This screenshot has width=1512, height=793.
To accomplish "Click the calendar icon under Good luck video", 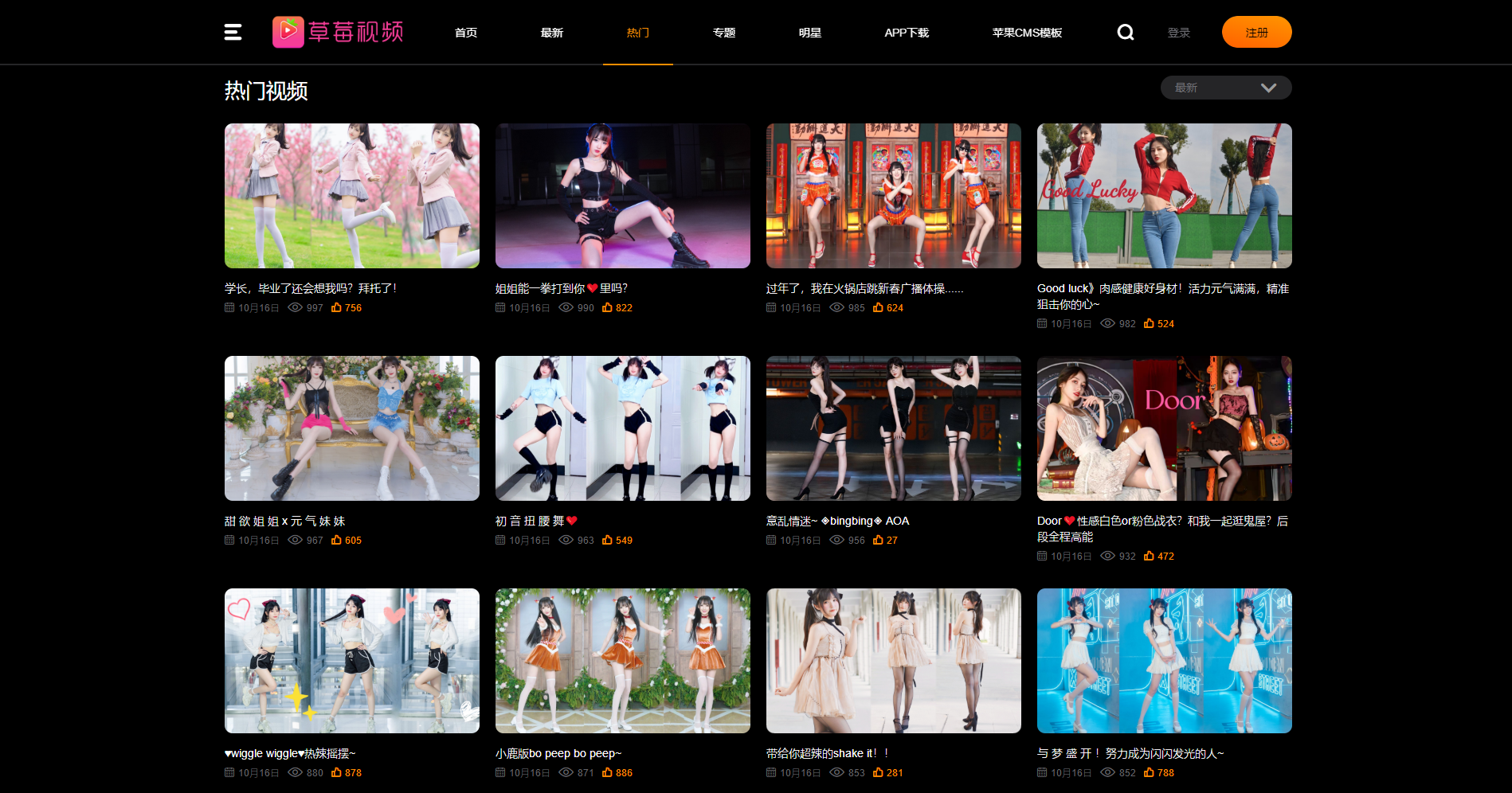I will click(1042, 323).
